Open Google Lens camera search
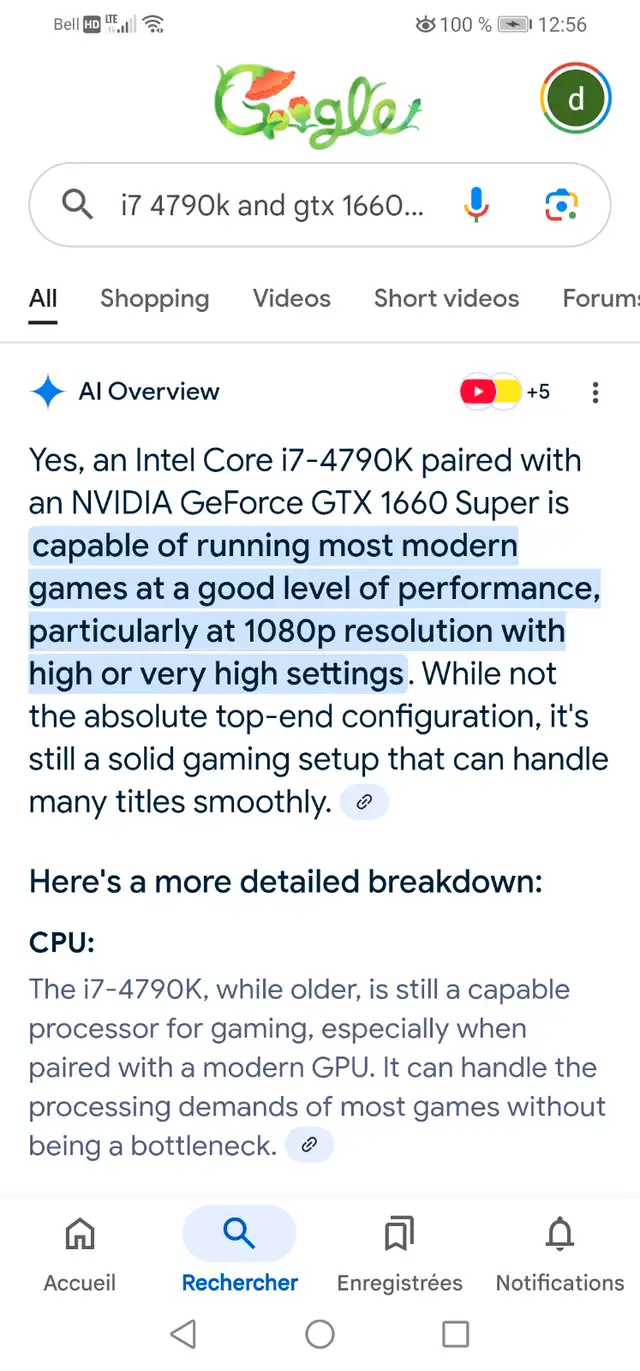The height and width of the screenshot is (1371, 640). [561, 205]
